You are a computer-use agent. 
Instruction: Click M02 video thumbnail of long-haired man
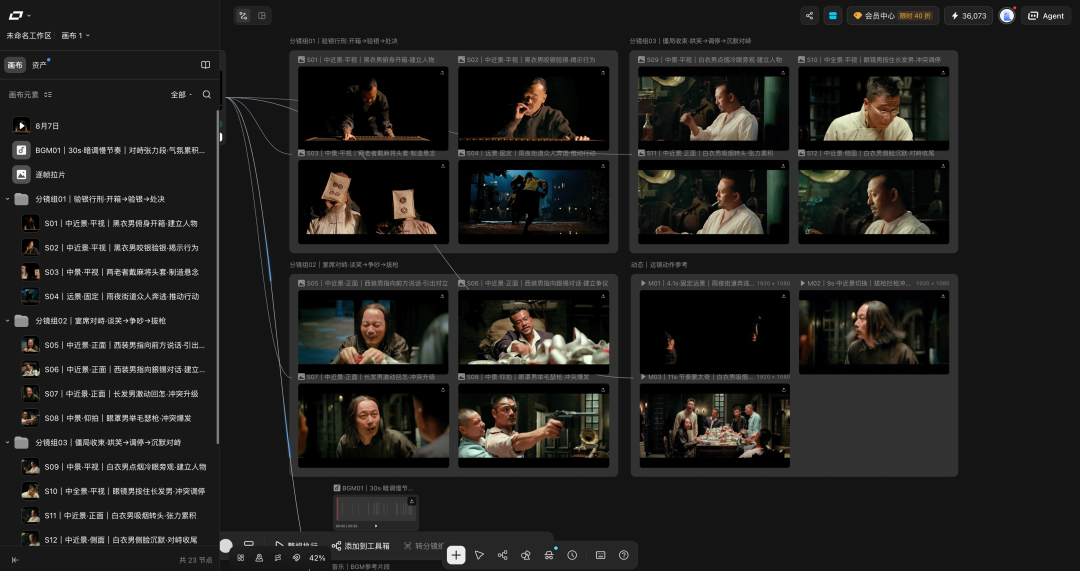[873, 332]
